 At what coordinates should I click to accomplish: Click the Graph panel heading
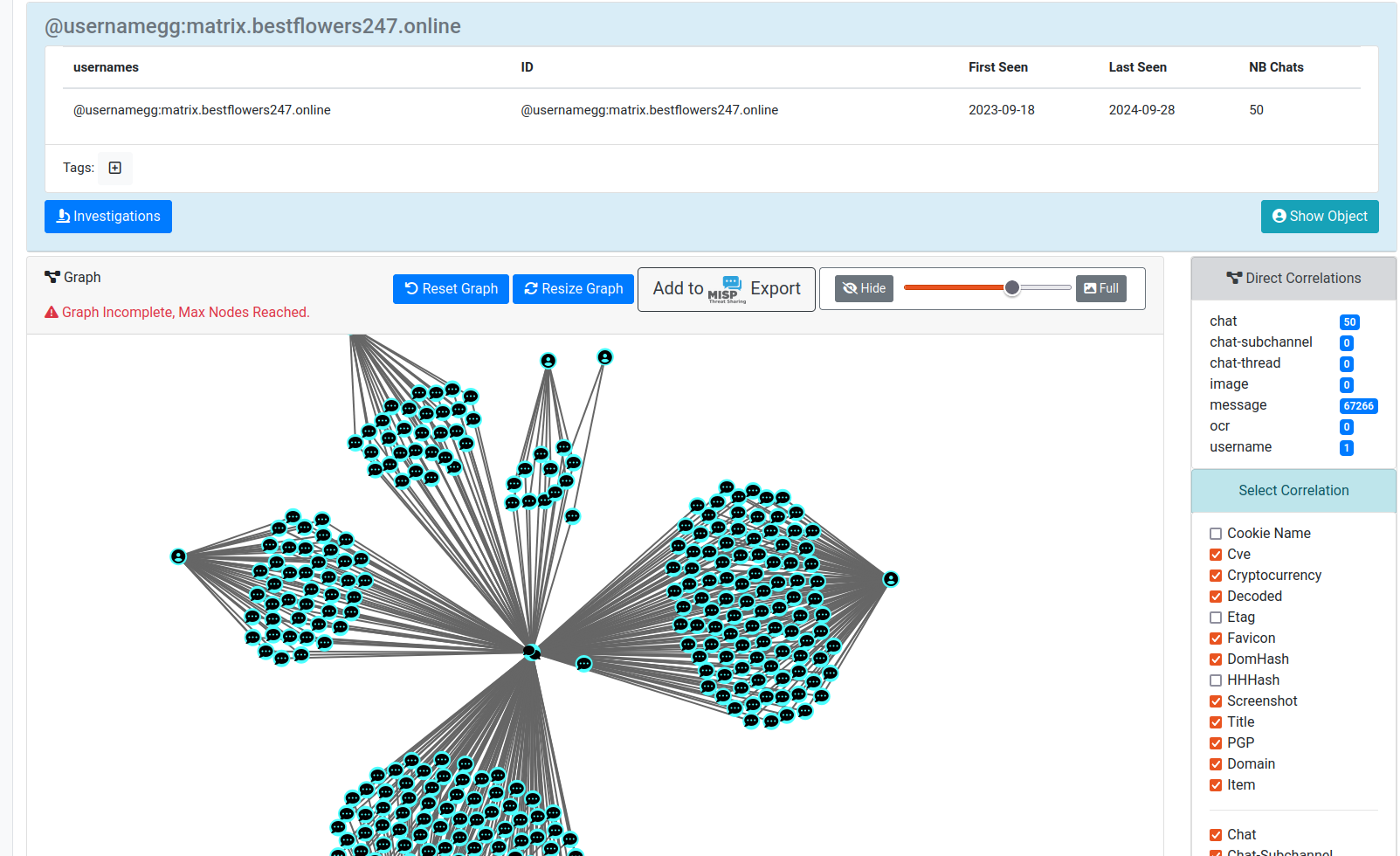(72, 278)
